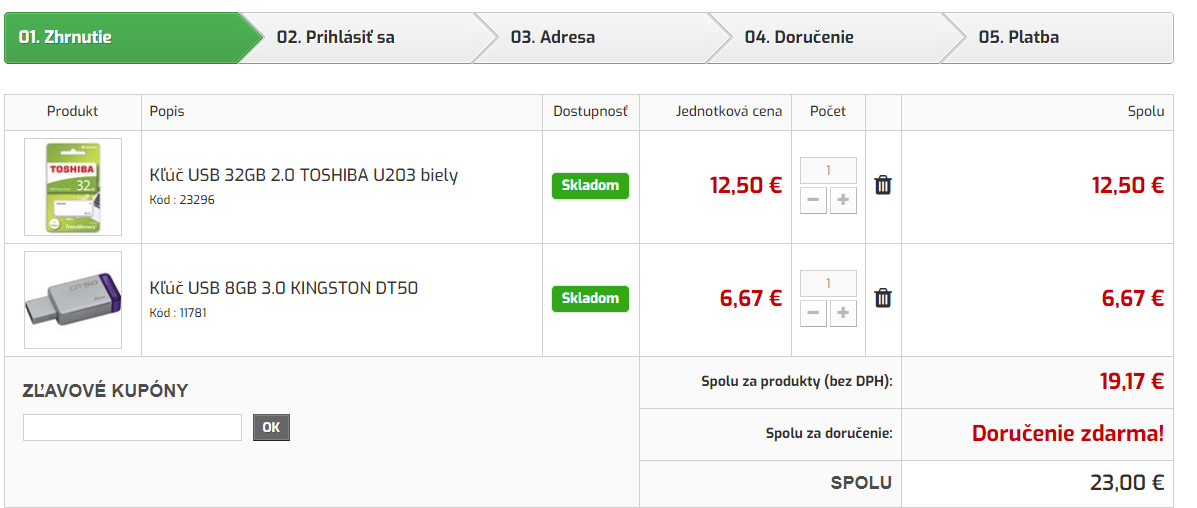Click the Skladom badge for Toshiba item
This screenshot has width=1197, height=508.
tap(590, 186)
